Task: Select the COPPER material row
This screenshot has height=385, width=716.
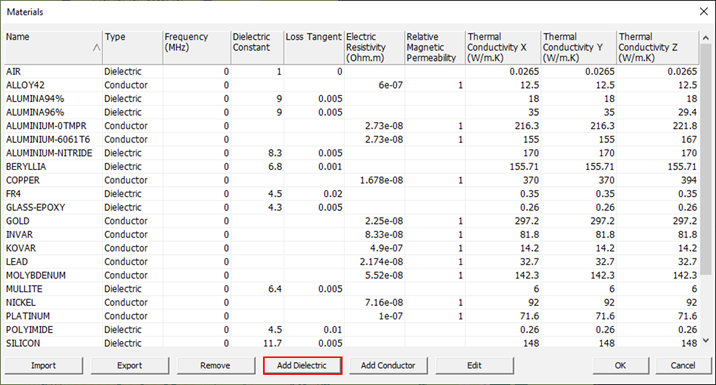Action: pos(352,180)
